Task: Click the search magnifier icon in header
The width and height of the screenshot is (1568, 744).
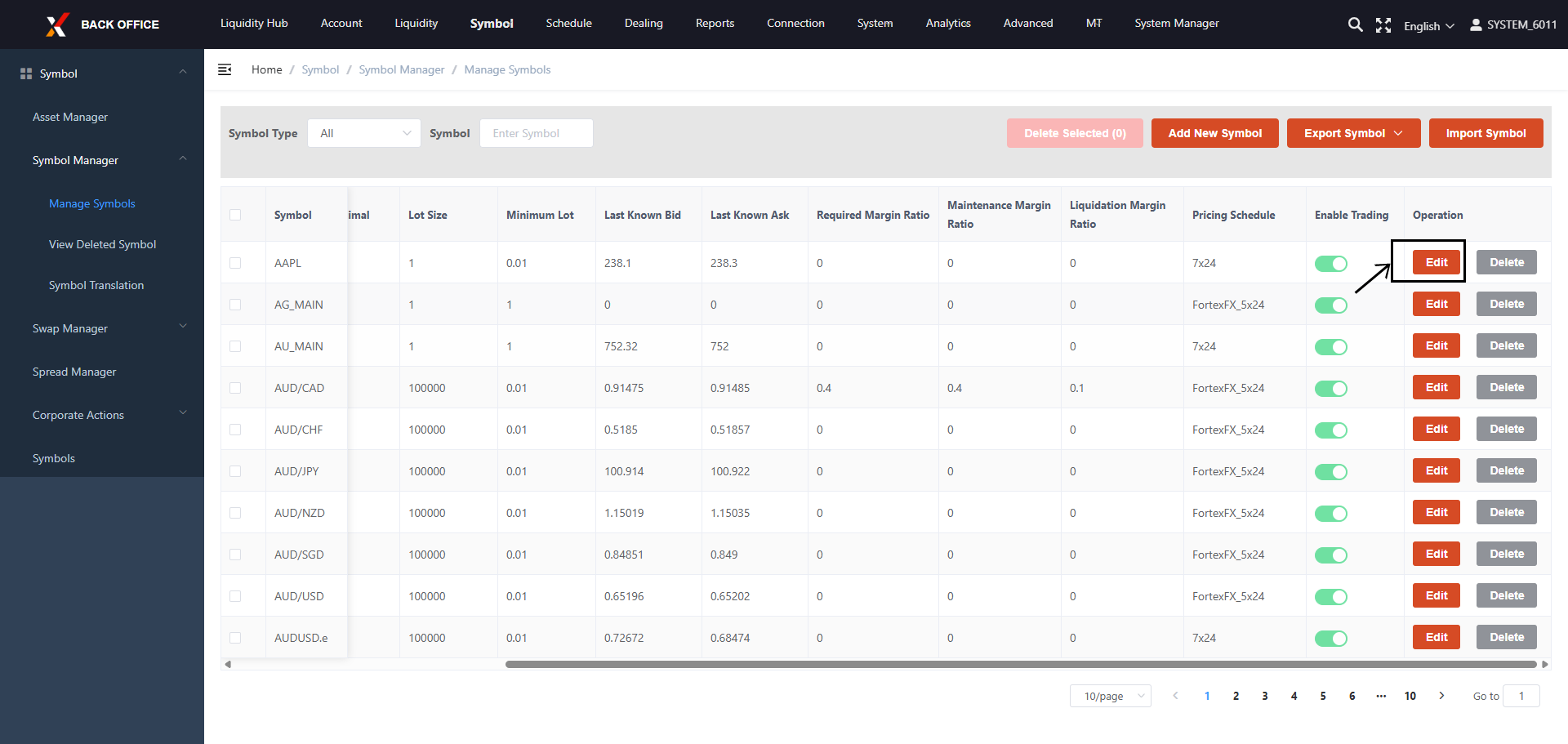Action: pyautogui.click(x=1355, y=25)
